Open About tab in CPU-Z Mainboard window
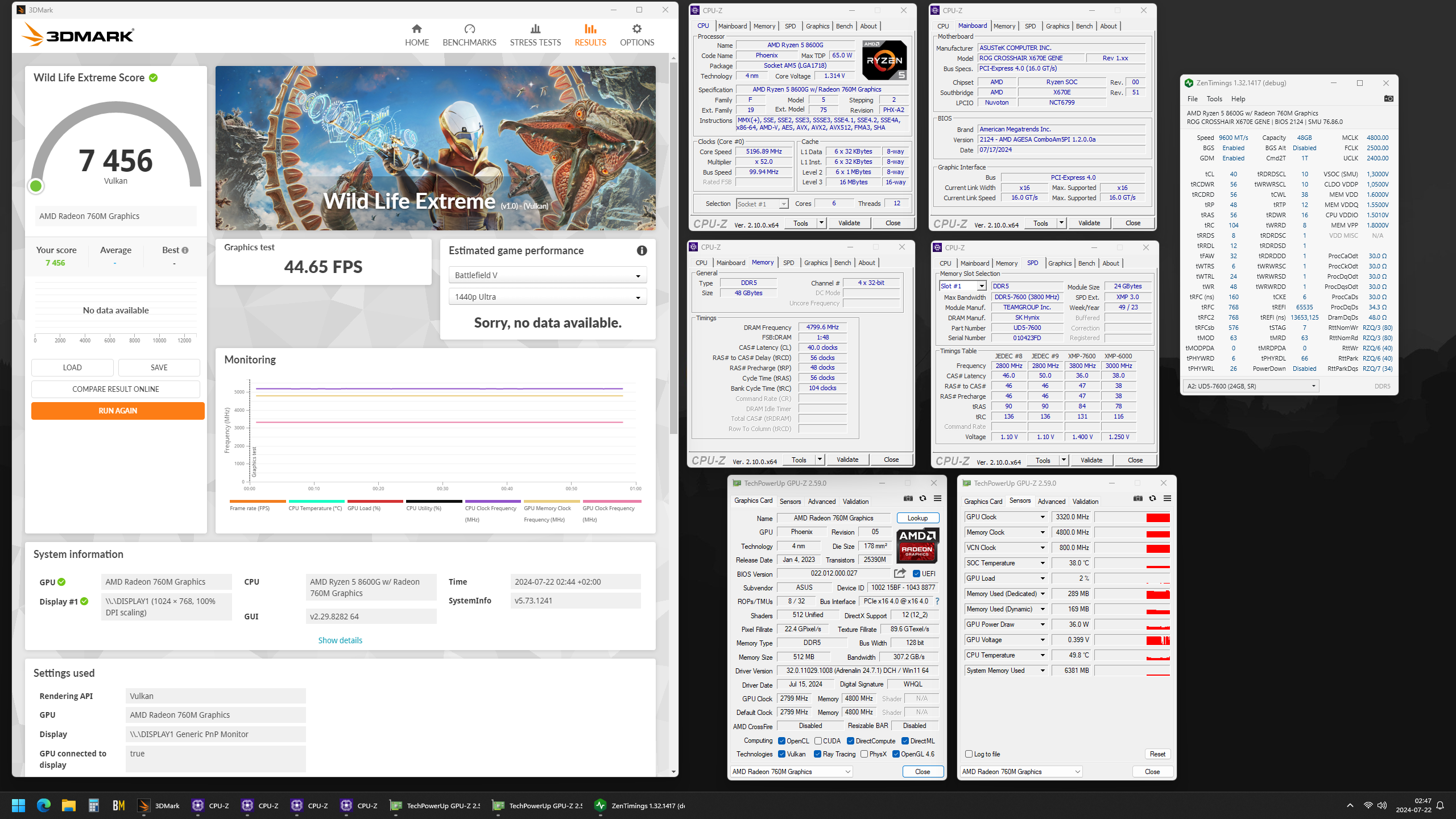This screenshot has height=819, width=1456. pos(1108,26)
